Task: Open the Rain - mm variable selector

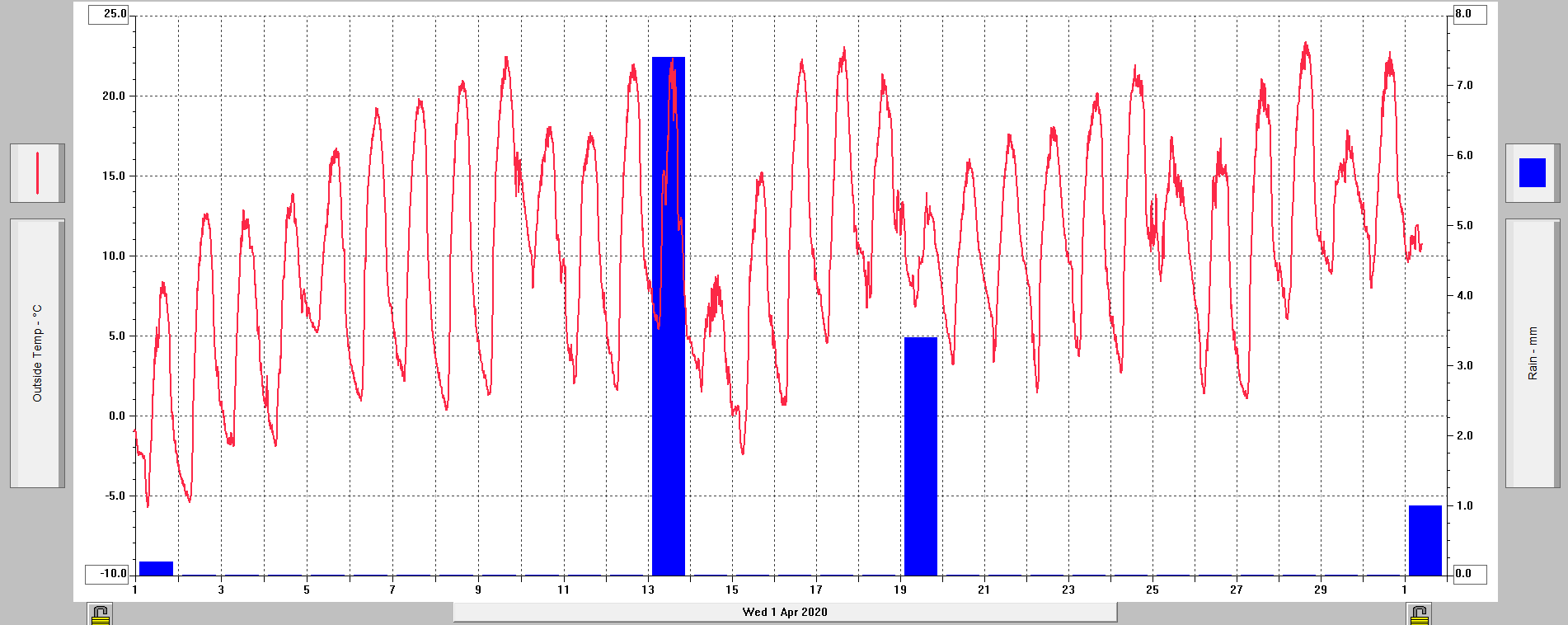Action: (x=1532, y=353)
